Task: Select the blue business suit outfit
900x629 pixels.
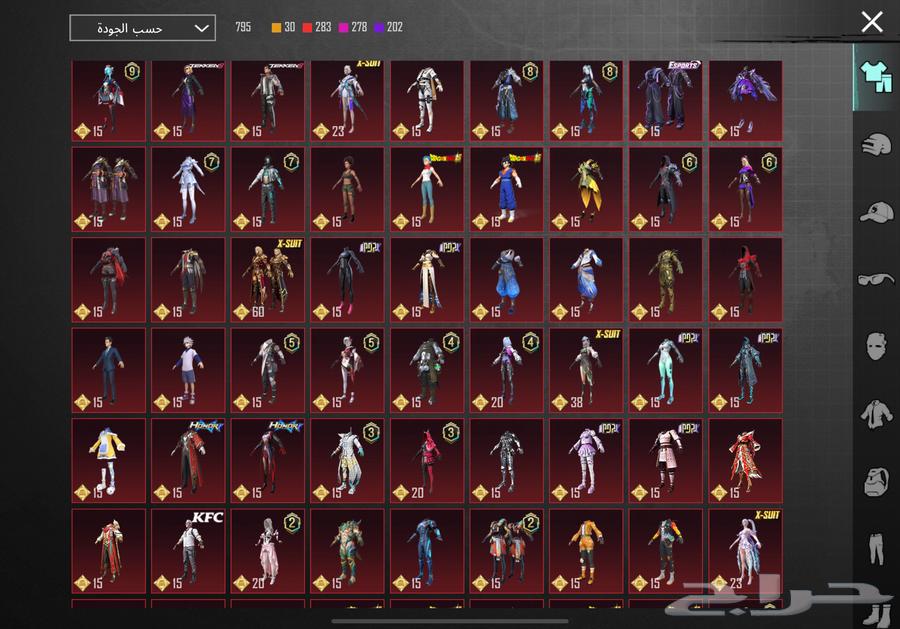Action: tap(108, 370)
